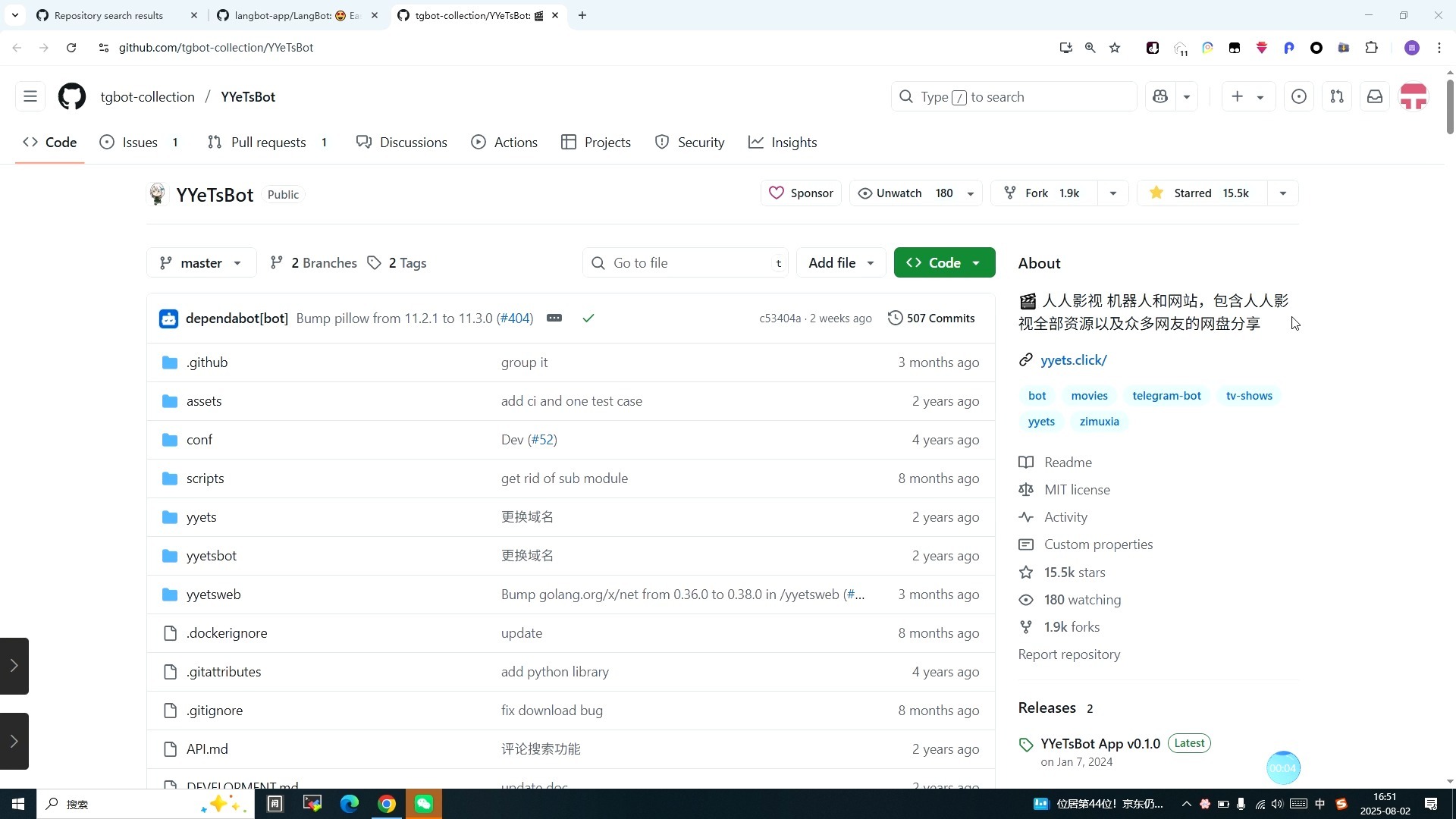Open the Discussions tab
This screenshot has width=1456, height=819.
coord(402,143)
